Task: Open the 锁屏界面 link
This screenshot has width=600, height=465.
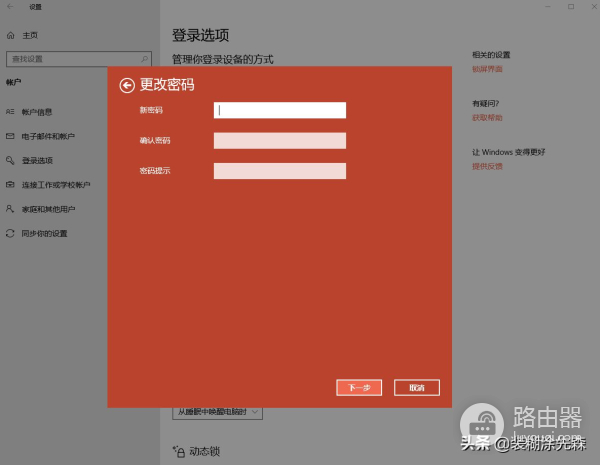Action: (487, 69)
